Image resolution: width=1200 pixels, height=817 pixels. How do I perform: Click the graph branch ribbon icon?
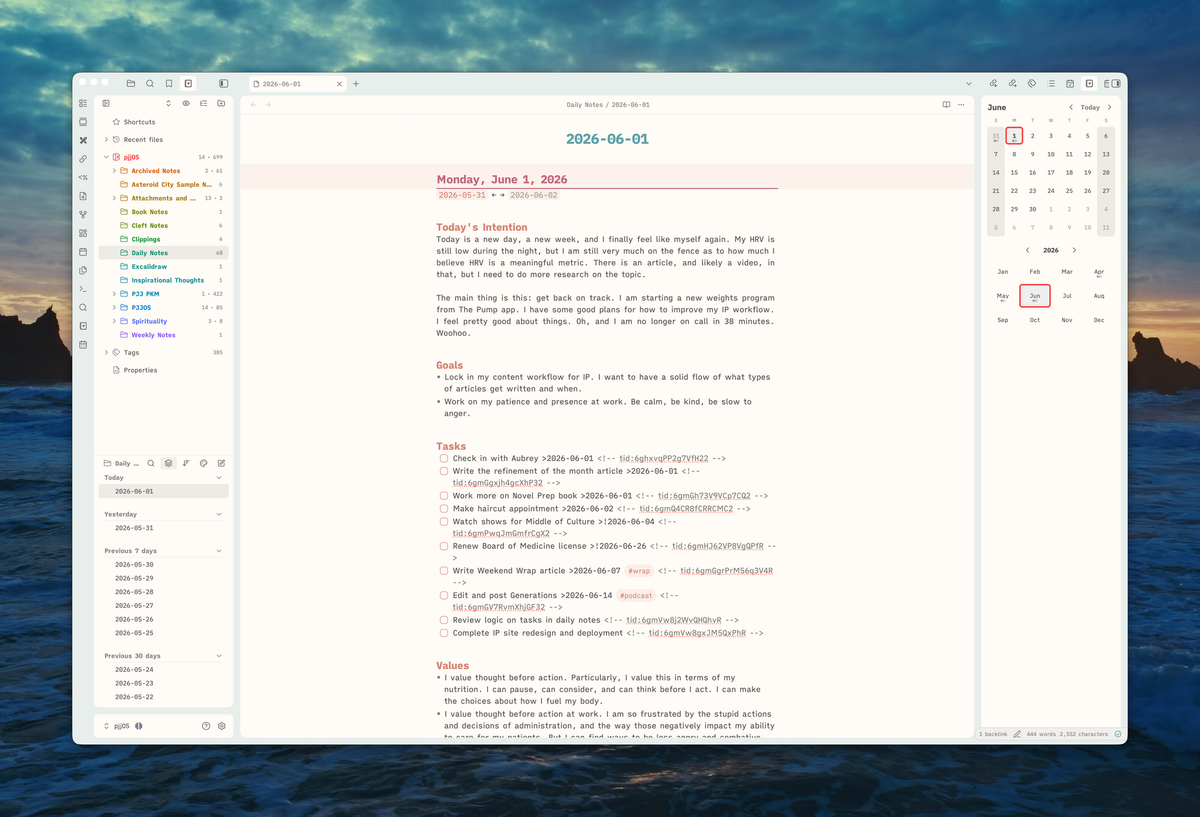pyautogui.click(x=83, y=214)
